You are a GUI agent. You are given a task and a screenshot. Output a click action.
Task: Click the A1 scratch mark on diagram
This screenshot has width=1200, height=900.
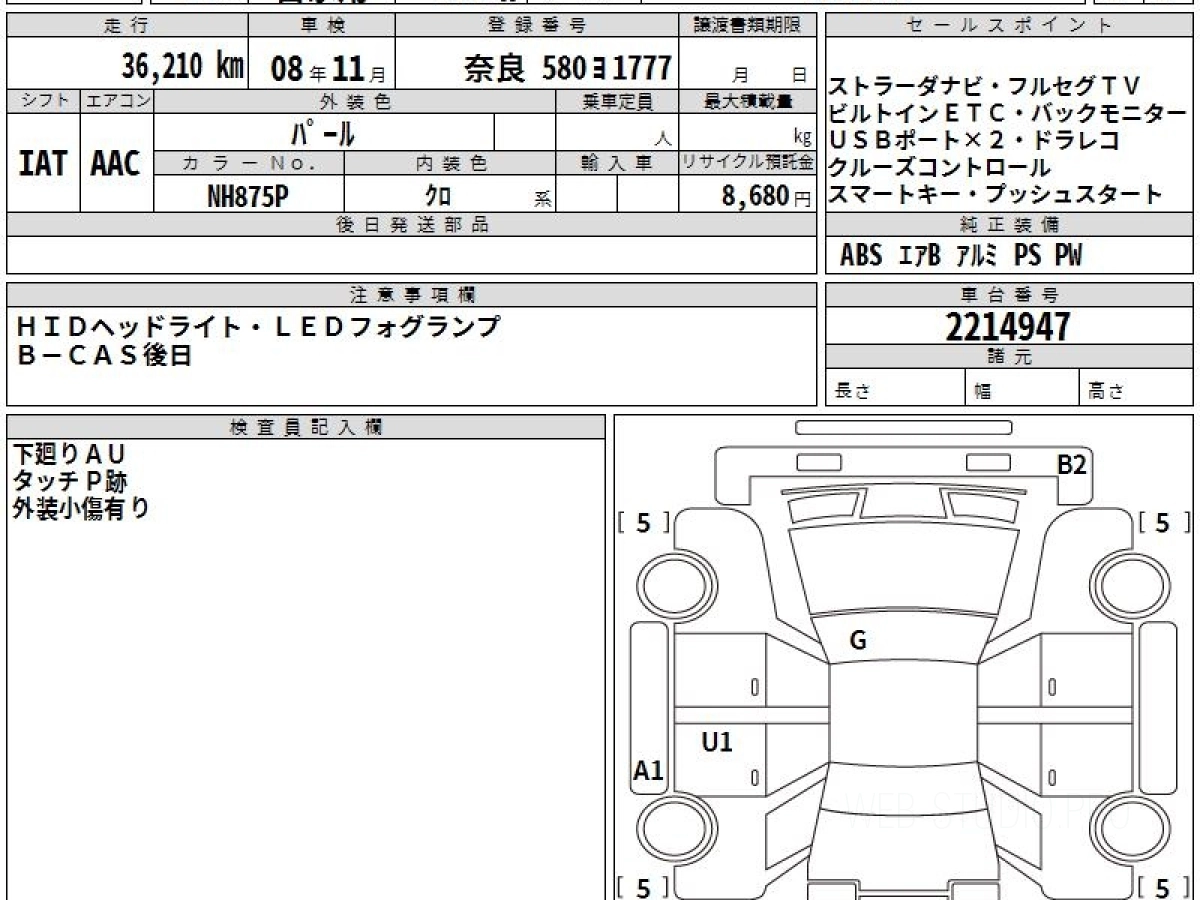pyautogui.click(x=649, y=771)
